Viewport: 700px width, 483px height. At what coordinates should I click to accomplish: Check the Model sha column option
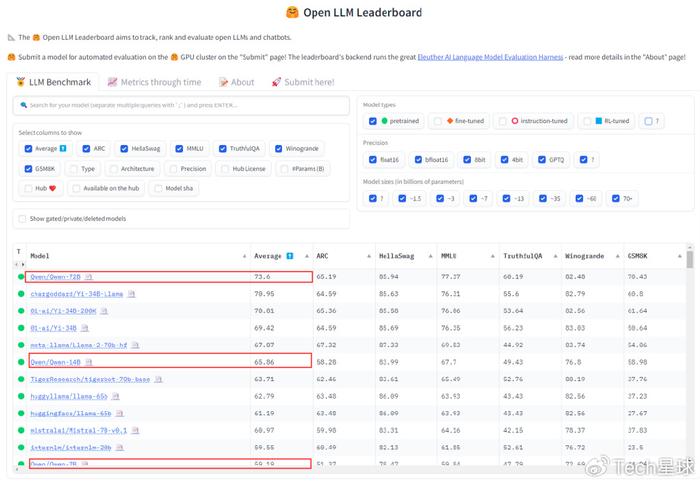click(158, 188)
